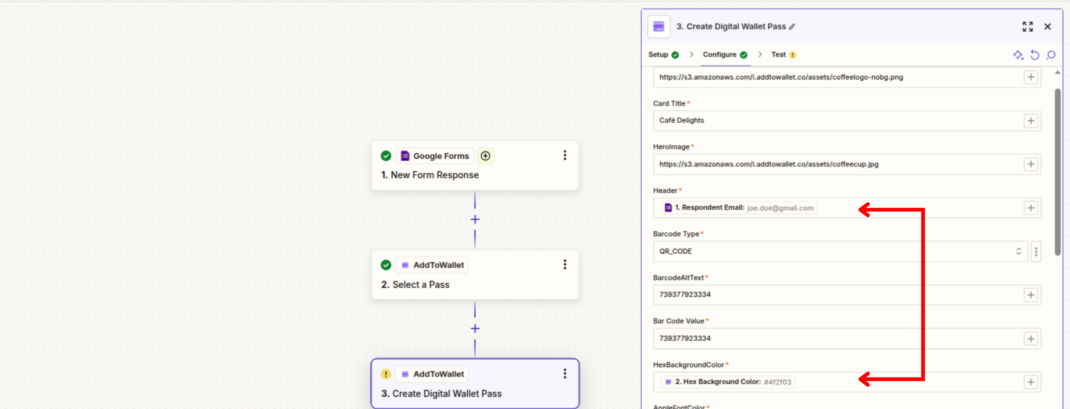This screenshot has width=1070, height=409.
Task: Click the plus button in Bar Code Value field
Action: (x=1030, y=338)
